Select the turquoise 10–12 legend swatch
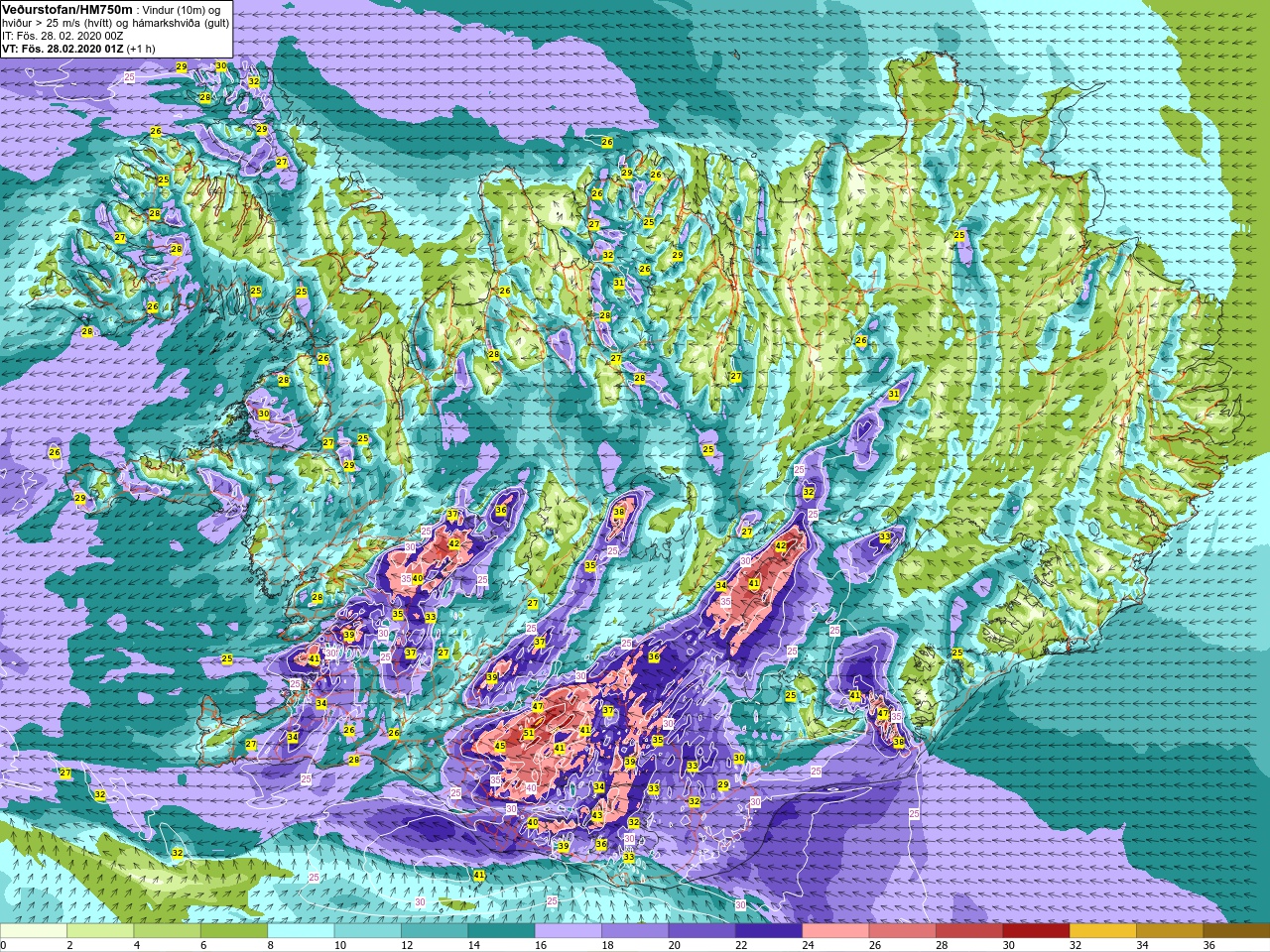 coord(367,931)
